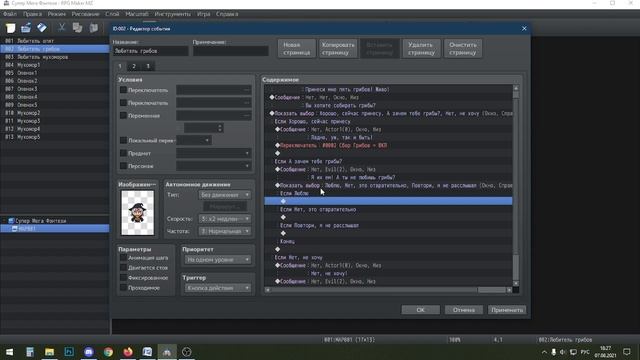Toggle the Фиксированное checkbox
The height and width of the screenshot is (360, 640).
123,278
